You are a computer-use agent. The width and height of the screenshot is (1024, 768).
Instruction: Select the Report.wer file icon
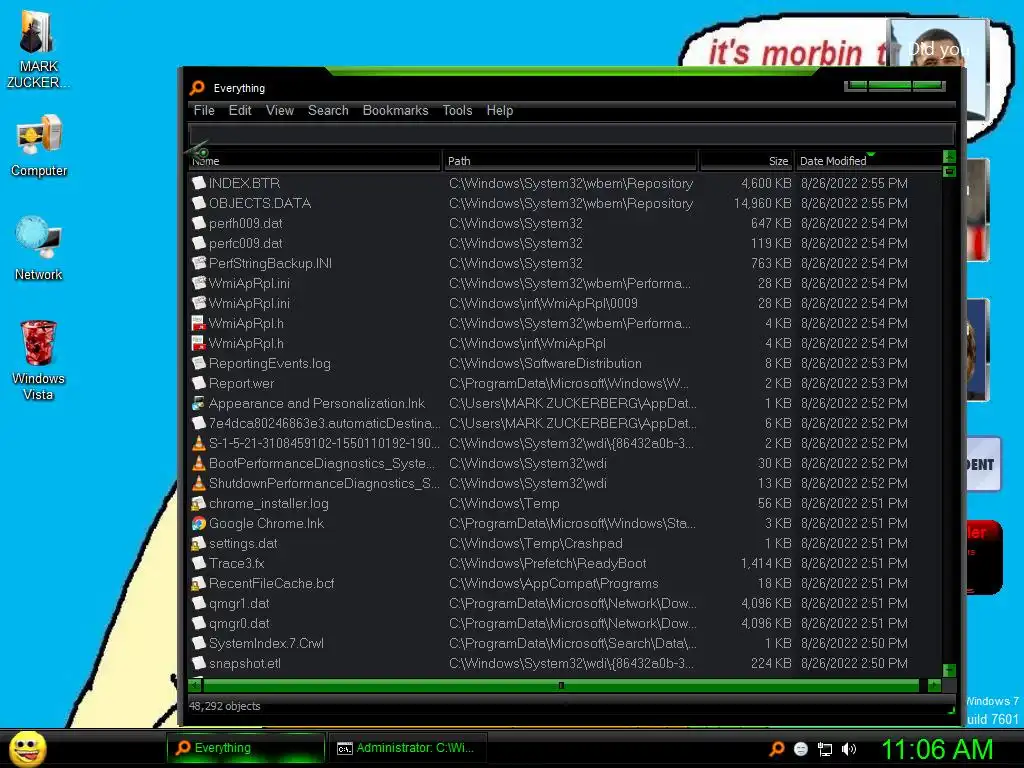tap(199, 383)
